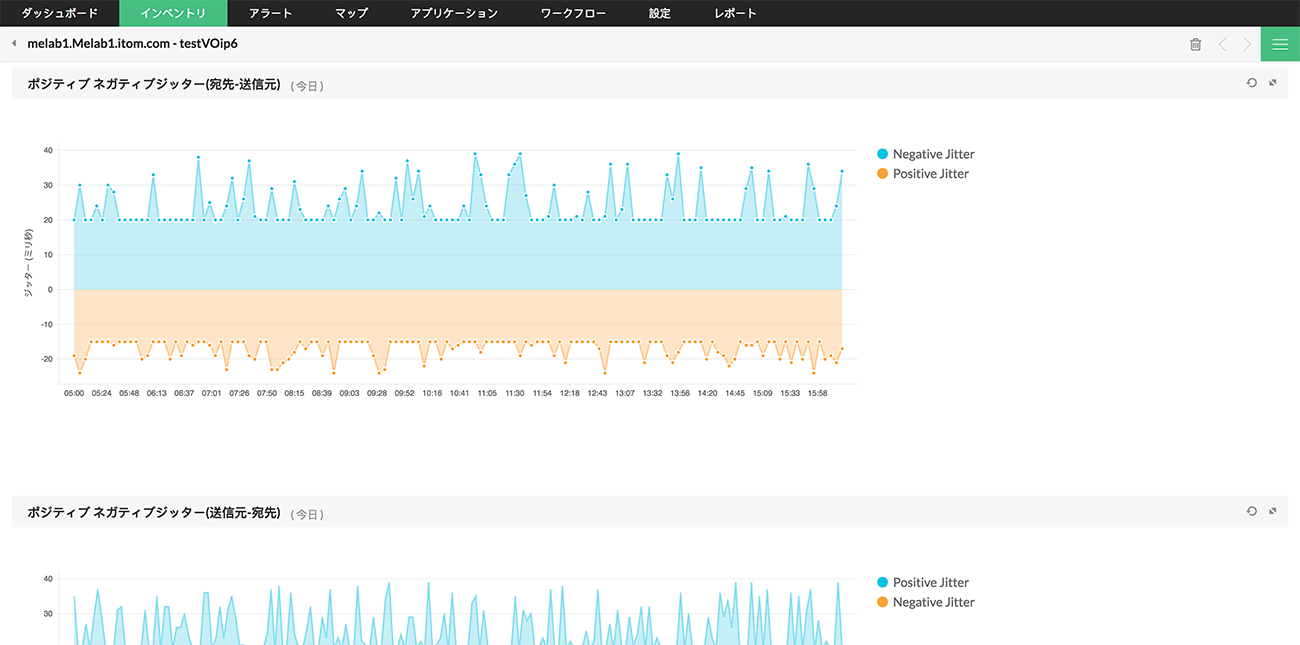Go to next monitor with right chevron

[1247, 44]
